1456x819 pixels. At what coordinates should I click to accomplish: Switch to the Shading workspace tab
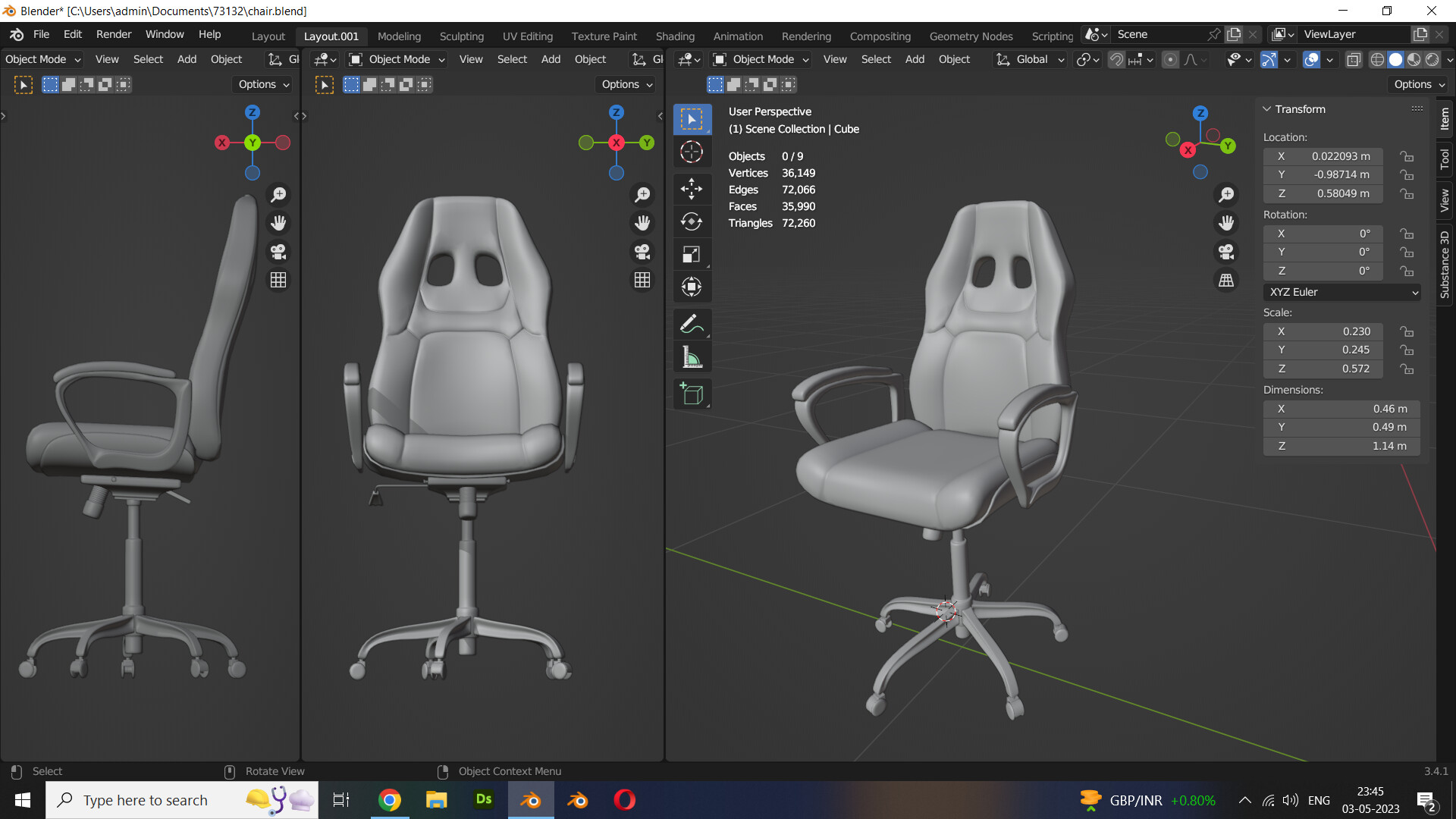[675, 36]
